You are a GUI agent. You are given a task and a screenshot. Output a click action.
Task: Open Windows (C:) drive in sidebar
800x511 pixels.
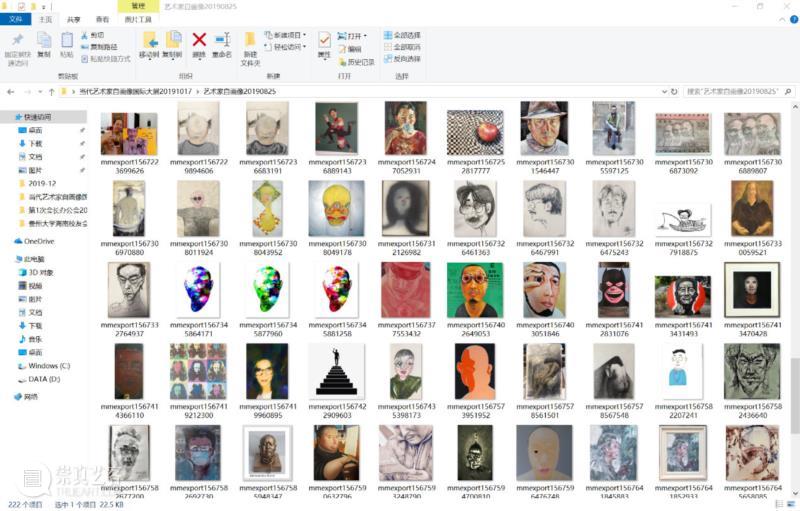coord(44,366)
